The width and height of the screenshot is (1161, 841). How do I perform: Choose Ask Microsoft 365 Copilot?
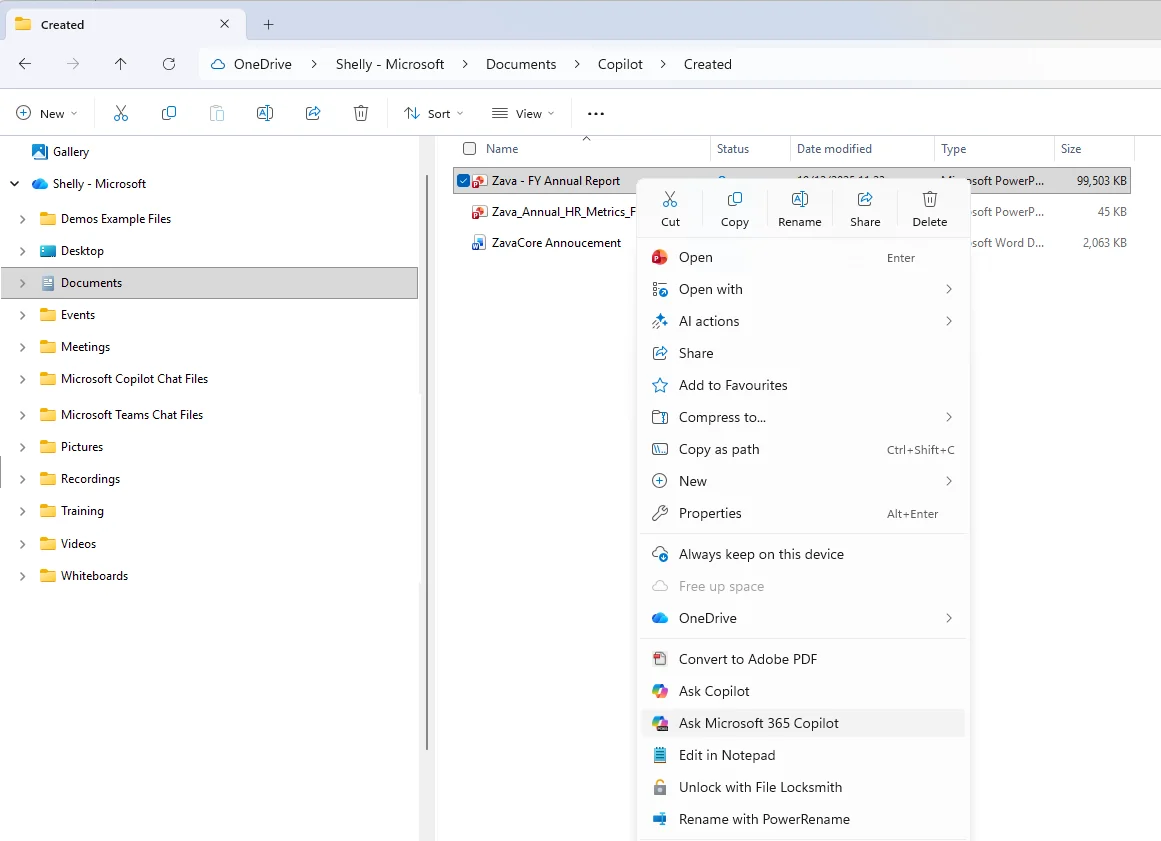804,723
